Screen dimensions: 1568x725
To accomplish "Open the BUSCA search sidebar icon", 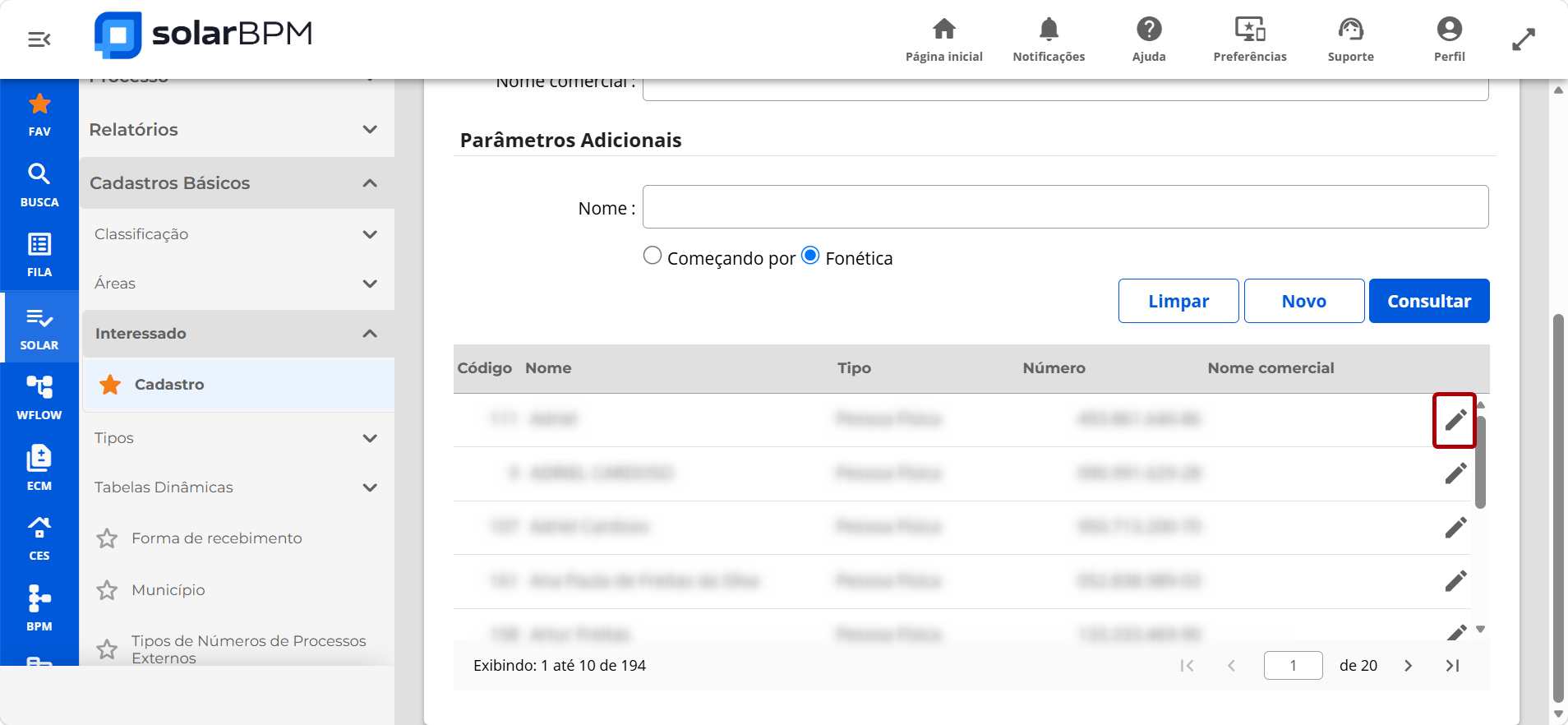I will coord(39,185).
